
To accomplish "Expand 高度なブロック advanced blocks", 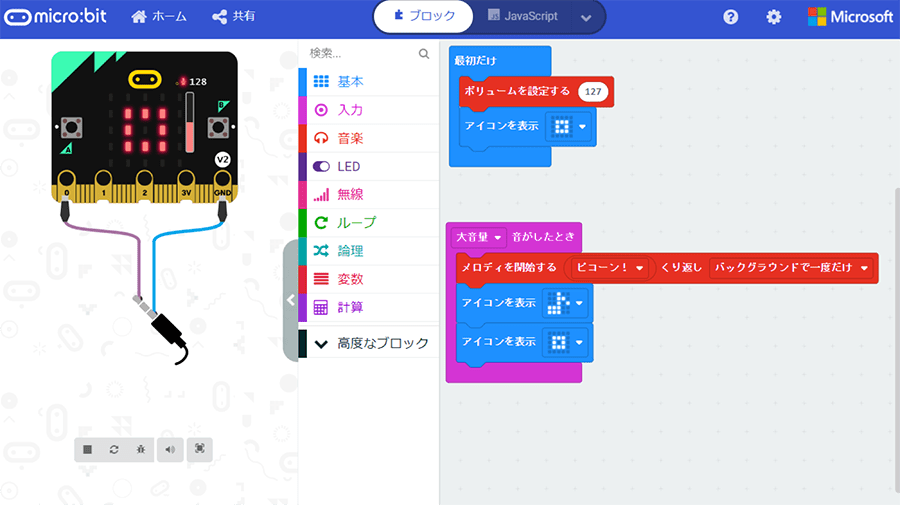I will tap(368, 343).
